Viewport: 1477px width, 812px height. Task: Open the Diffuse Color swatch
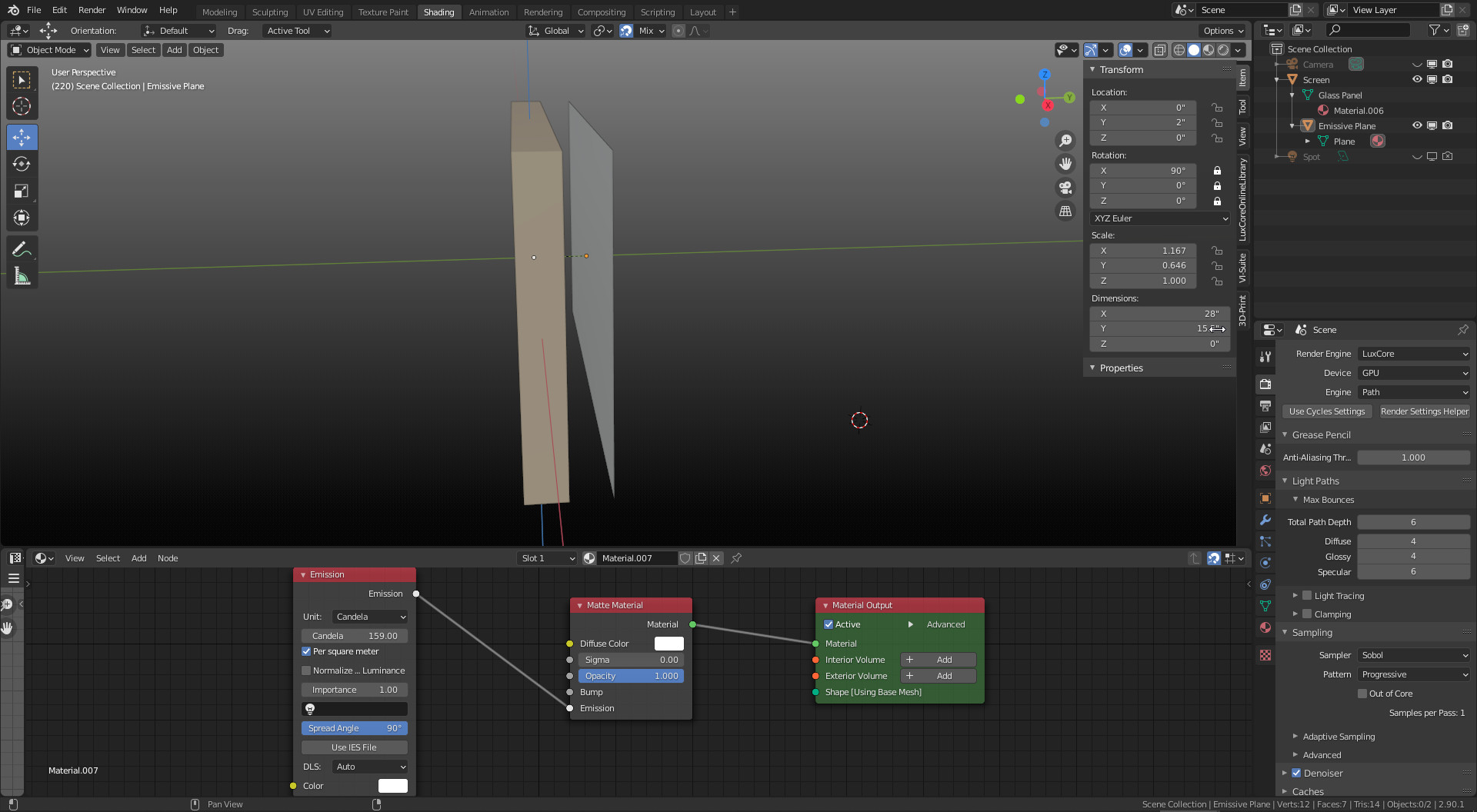tap(668, 644)
